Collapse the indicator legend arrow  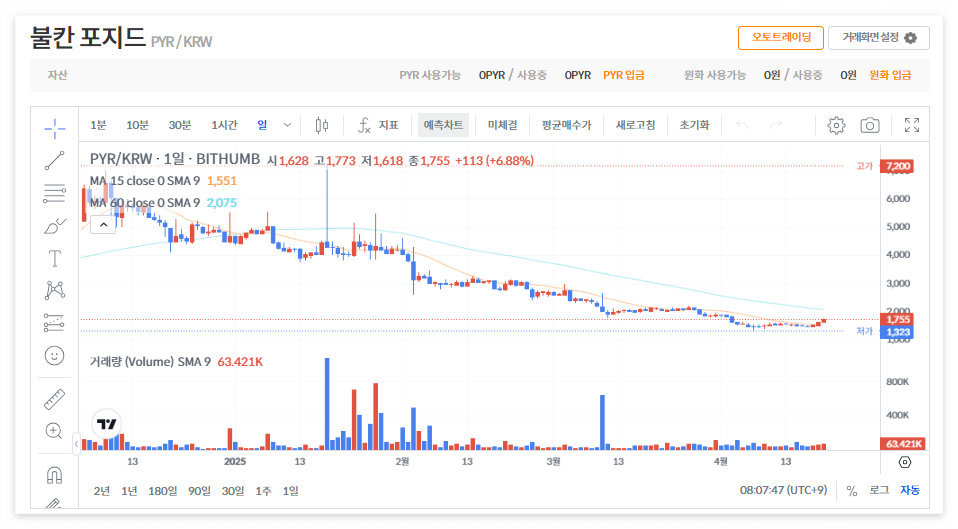[103, 225]
